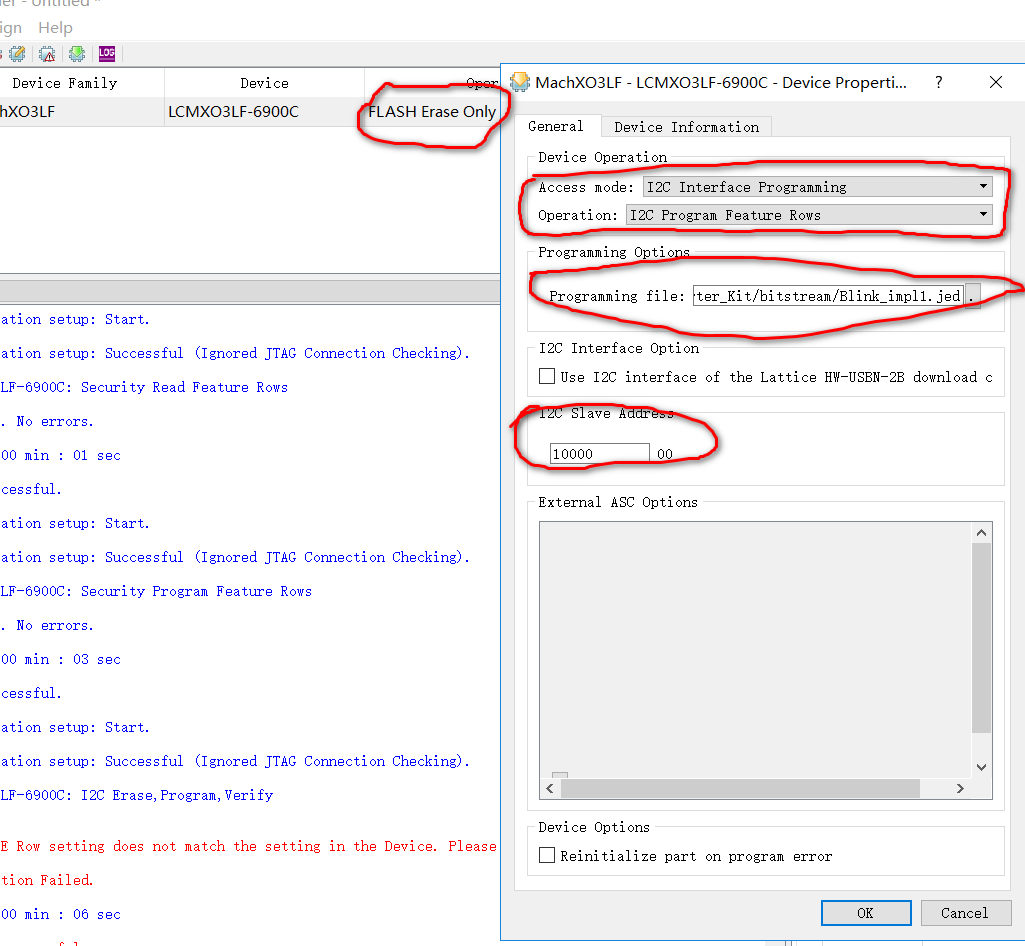Check Reinitialize part on program error

point(546,856)
